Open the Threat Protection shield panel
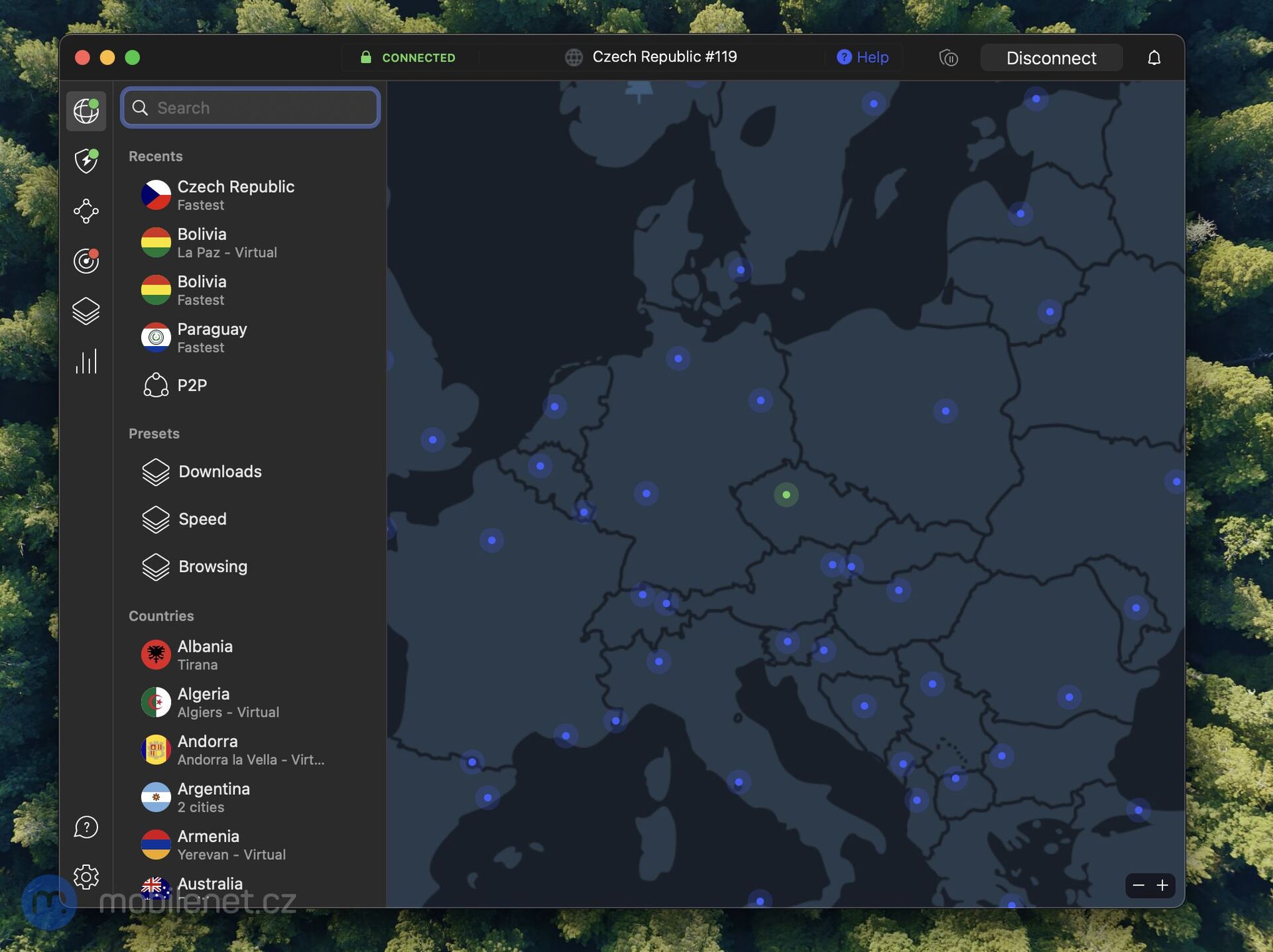Screen dimensions: 1273x952 coord(86,161)
